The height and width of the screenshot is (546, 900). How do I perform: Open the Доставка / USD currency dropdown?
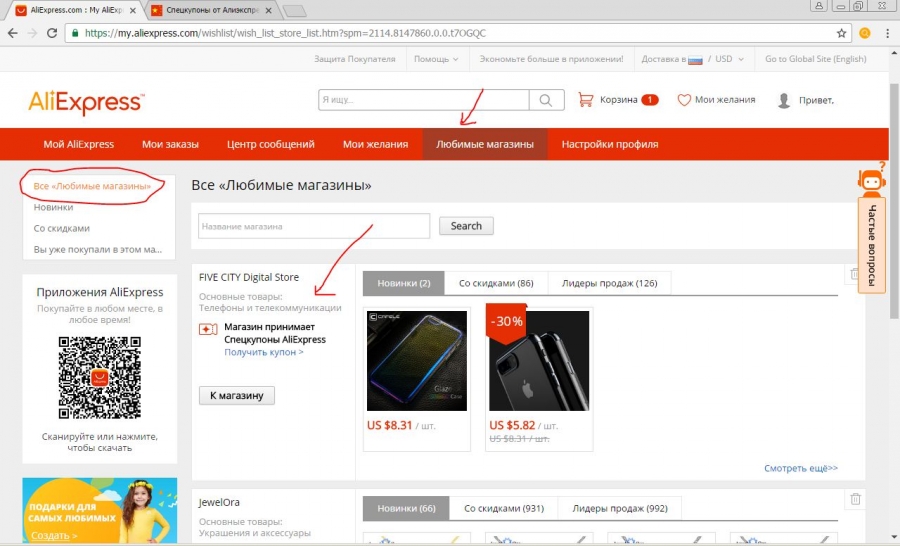pos(692,59)
